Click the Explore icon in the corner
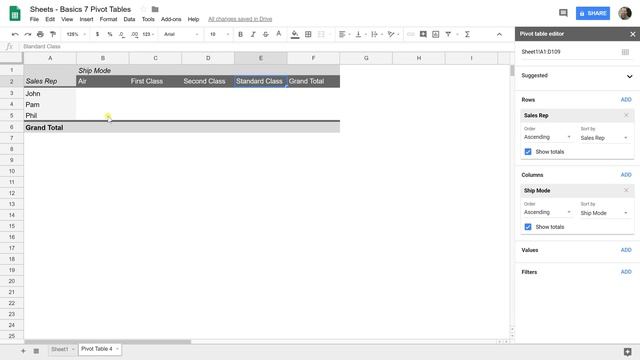The image size is (640, 360). click(x=628, y=351)
